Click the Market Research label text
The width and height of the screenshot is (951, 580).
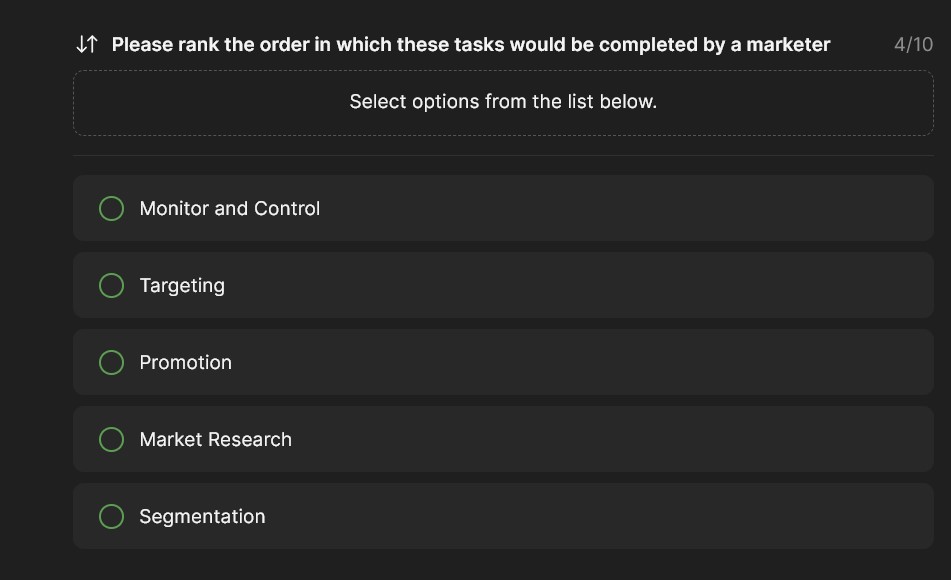[x=216, y=439]
